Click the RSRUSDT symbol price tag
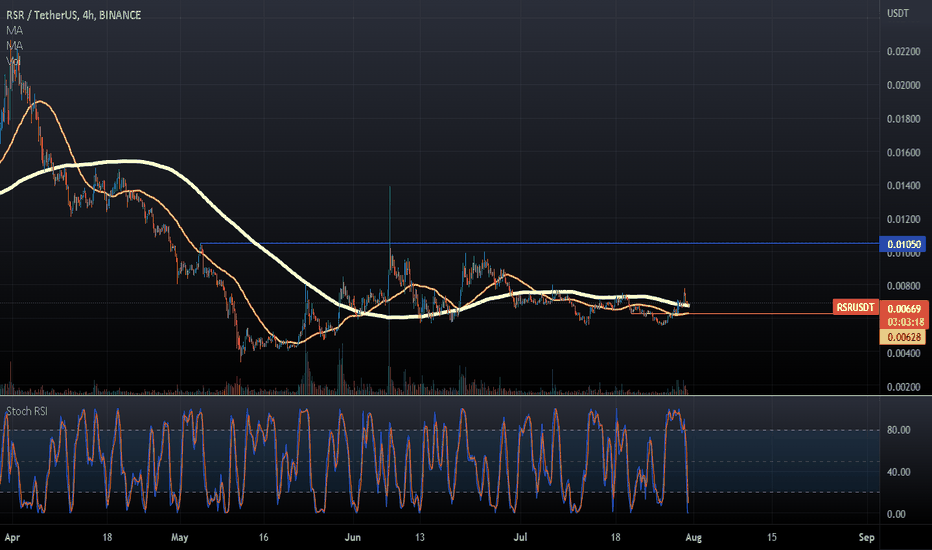The image size is (932, 550). pyautogui.click(x=855, y=307)
